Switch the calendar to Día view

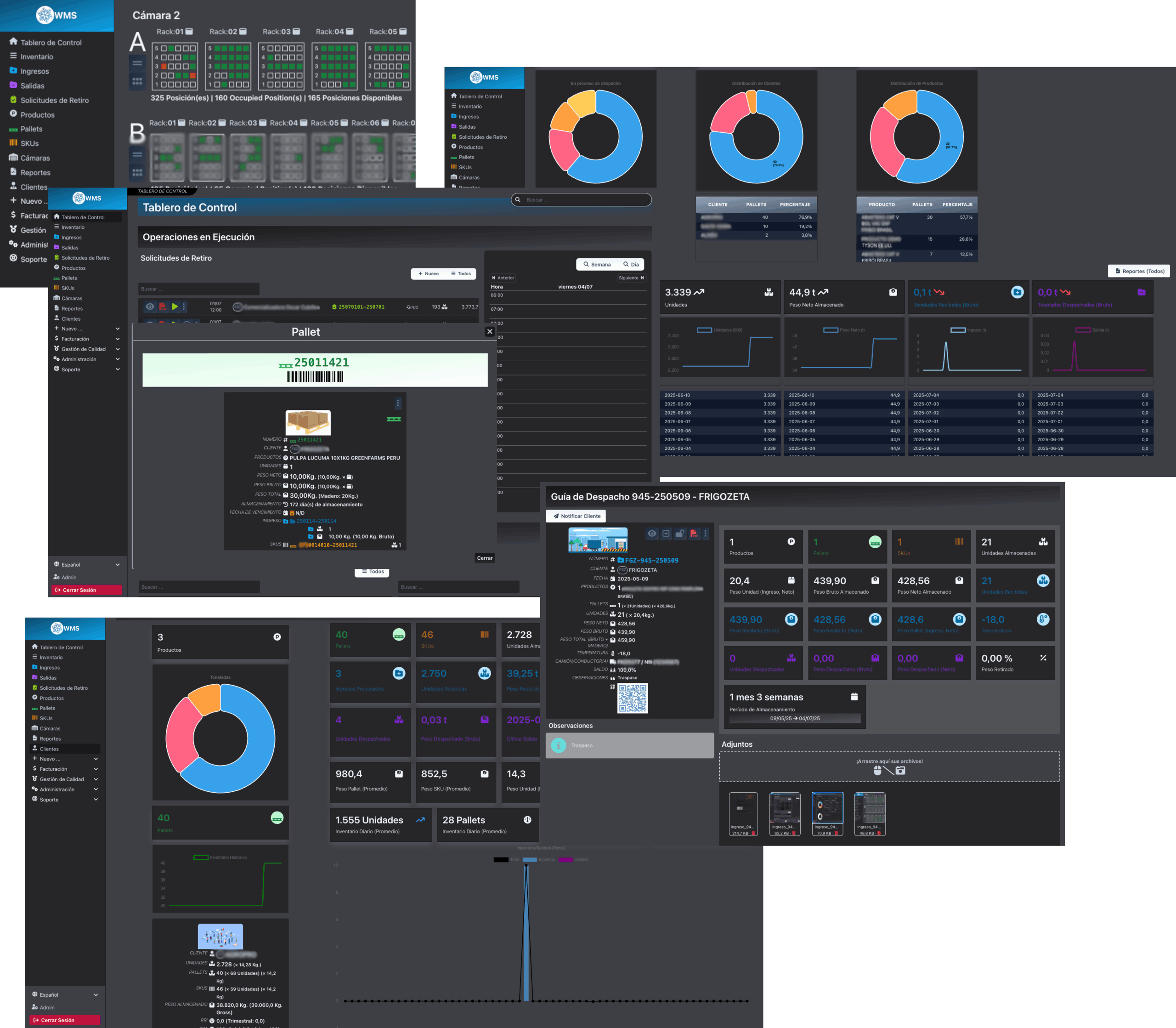(x=631, y=264)
